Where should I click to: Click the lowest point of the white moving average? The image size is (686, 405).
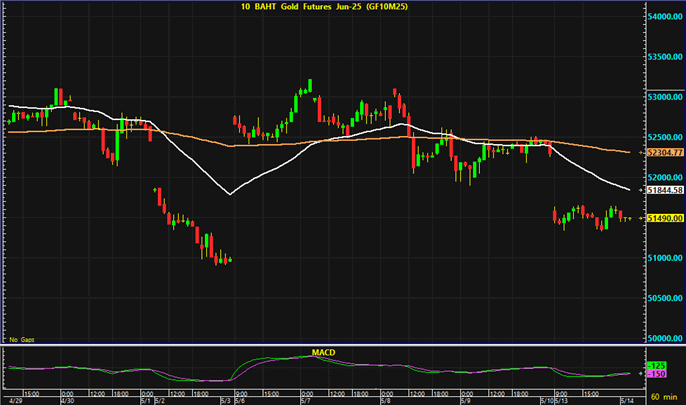229,194
